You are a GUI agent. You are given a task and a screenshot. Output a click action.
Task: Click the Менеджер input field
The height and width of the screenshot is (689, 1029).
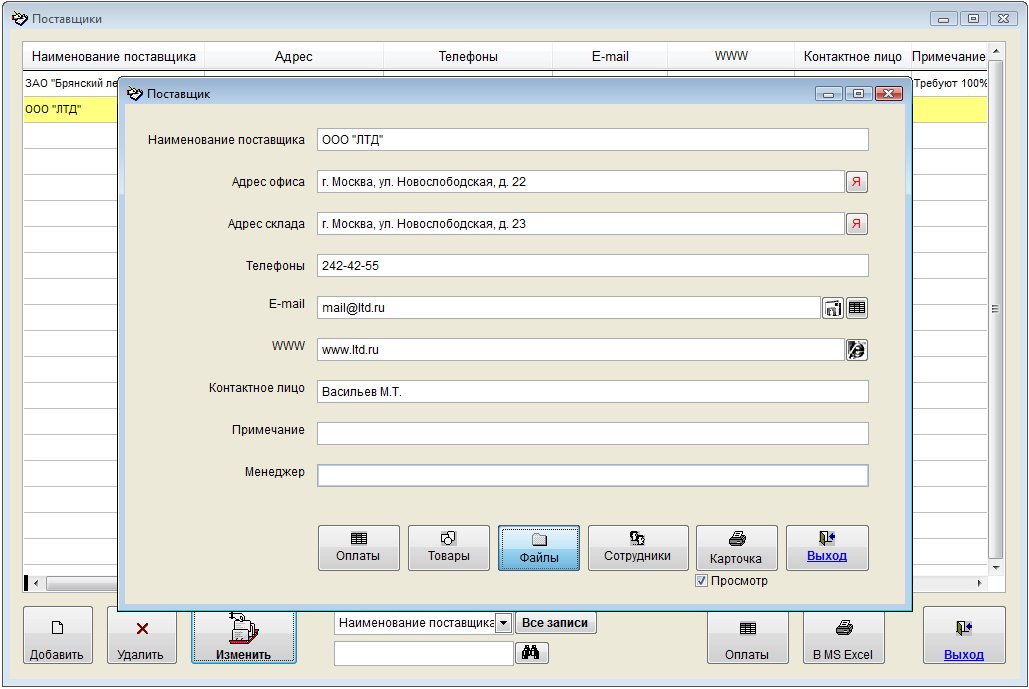pyautogui.click(x=592, y=476)
